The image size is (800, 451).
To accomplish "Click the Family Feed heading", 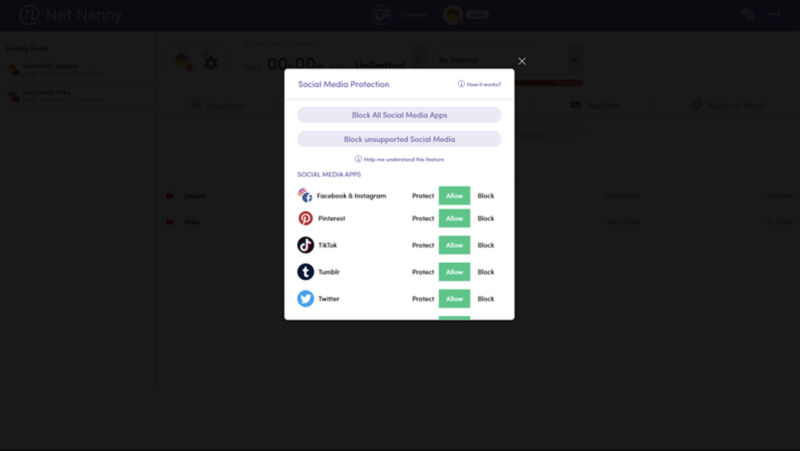I will coord(27,48).
